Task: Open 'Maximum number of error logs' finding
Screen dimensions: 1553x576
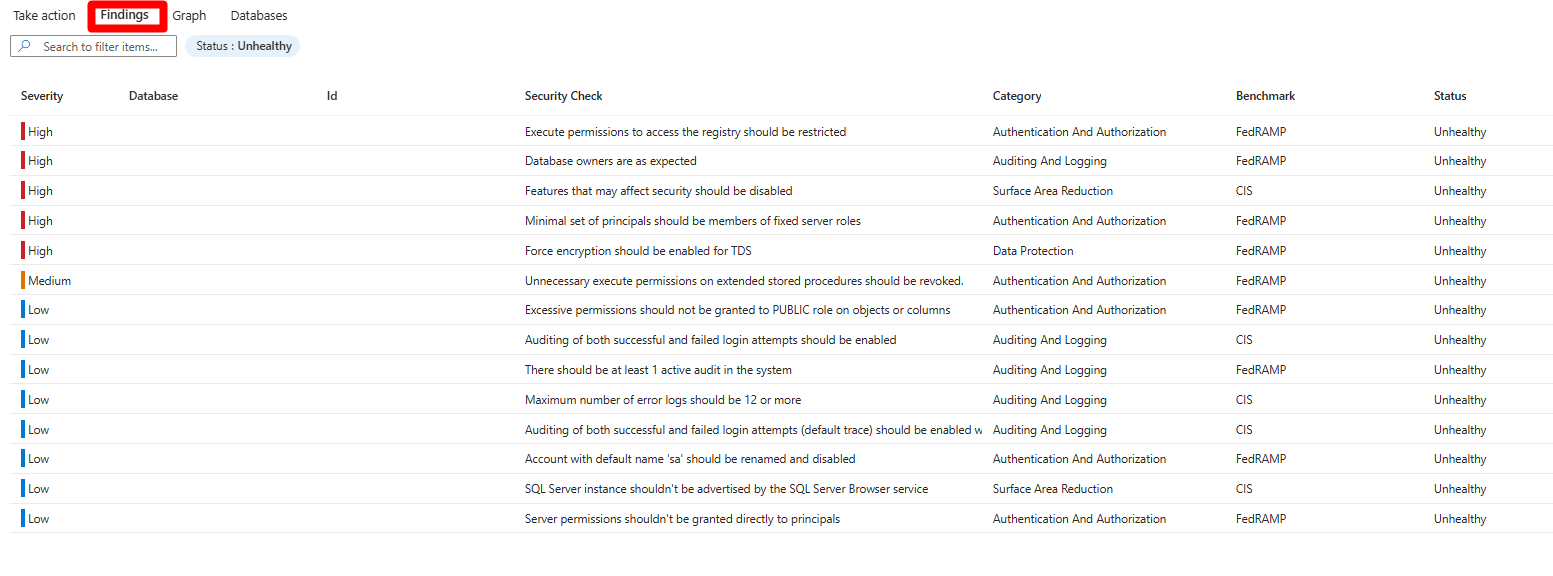Action: (663, 400)
